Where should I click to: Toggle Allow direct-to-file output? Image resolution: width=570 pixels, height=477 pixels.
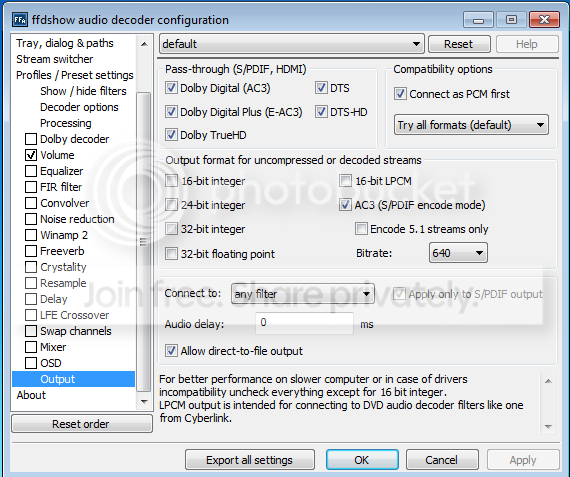click(171, 351)
